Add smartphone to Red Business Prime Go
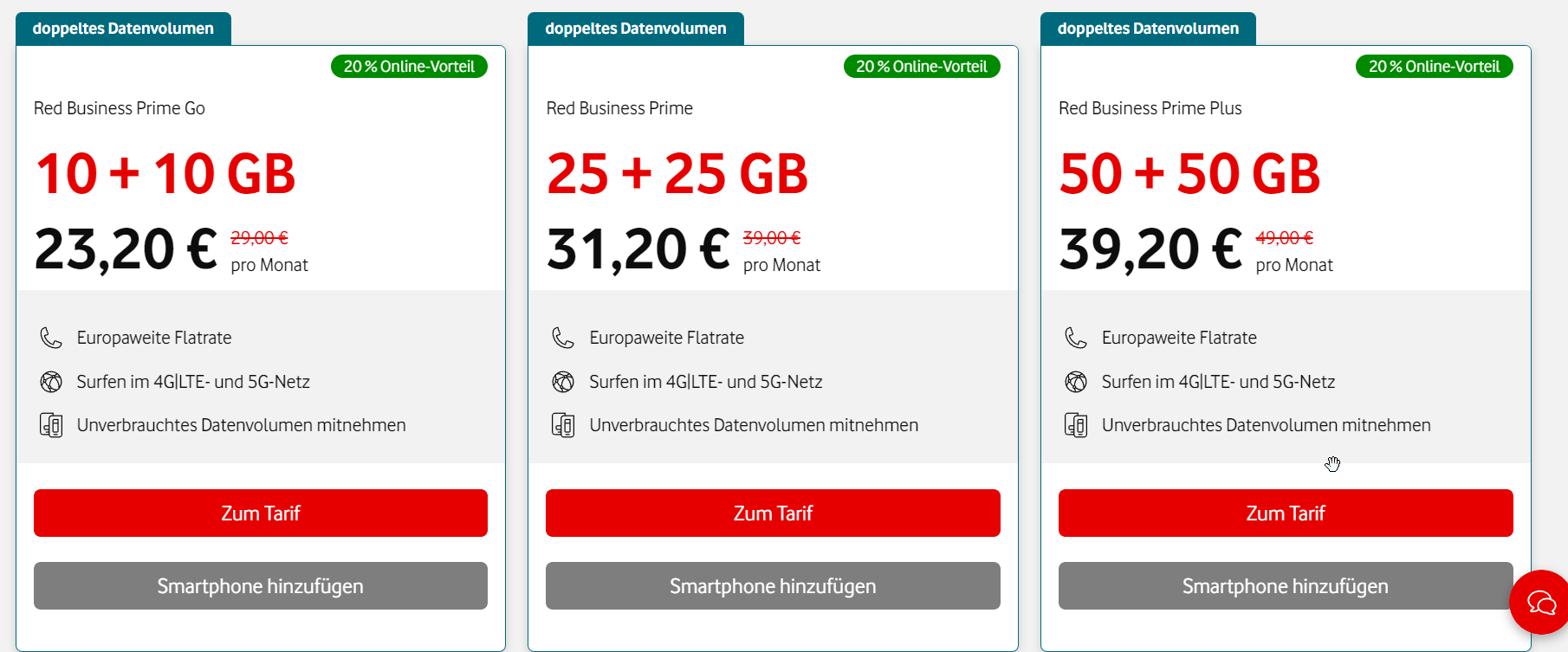This screenshot has height=652, width=1568. pyautogui.click(x=261, y=586)
